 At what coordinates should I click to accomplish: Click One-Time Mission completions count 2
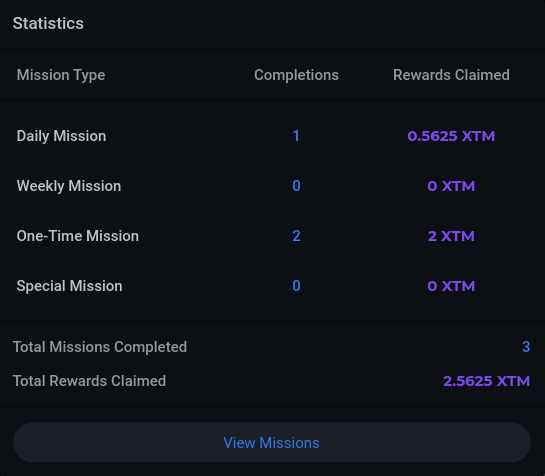pos(296,236)
